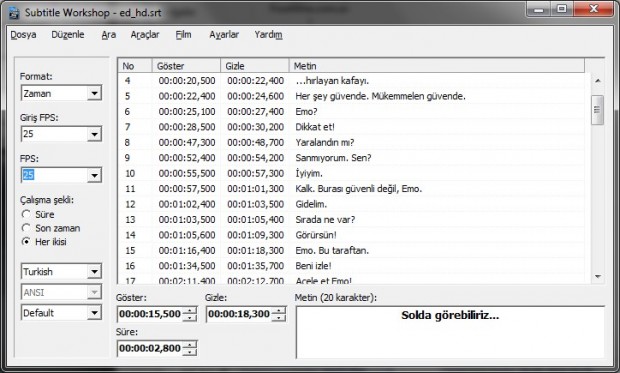Screen dimensions: 620x373
Task: Select the Son zaman radio option
Action: coord(26,228)
